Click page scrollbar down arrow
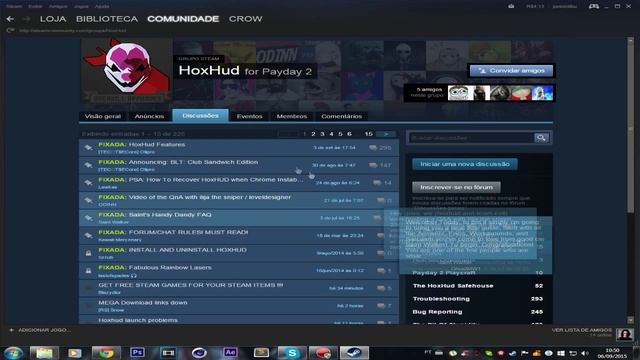This screenshot has height=360, width=640. [631, 320]
